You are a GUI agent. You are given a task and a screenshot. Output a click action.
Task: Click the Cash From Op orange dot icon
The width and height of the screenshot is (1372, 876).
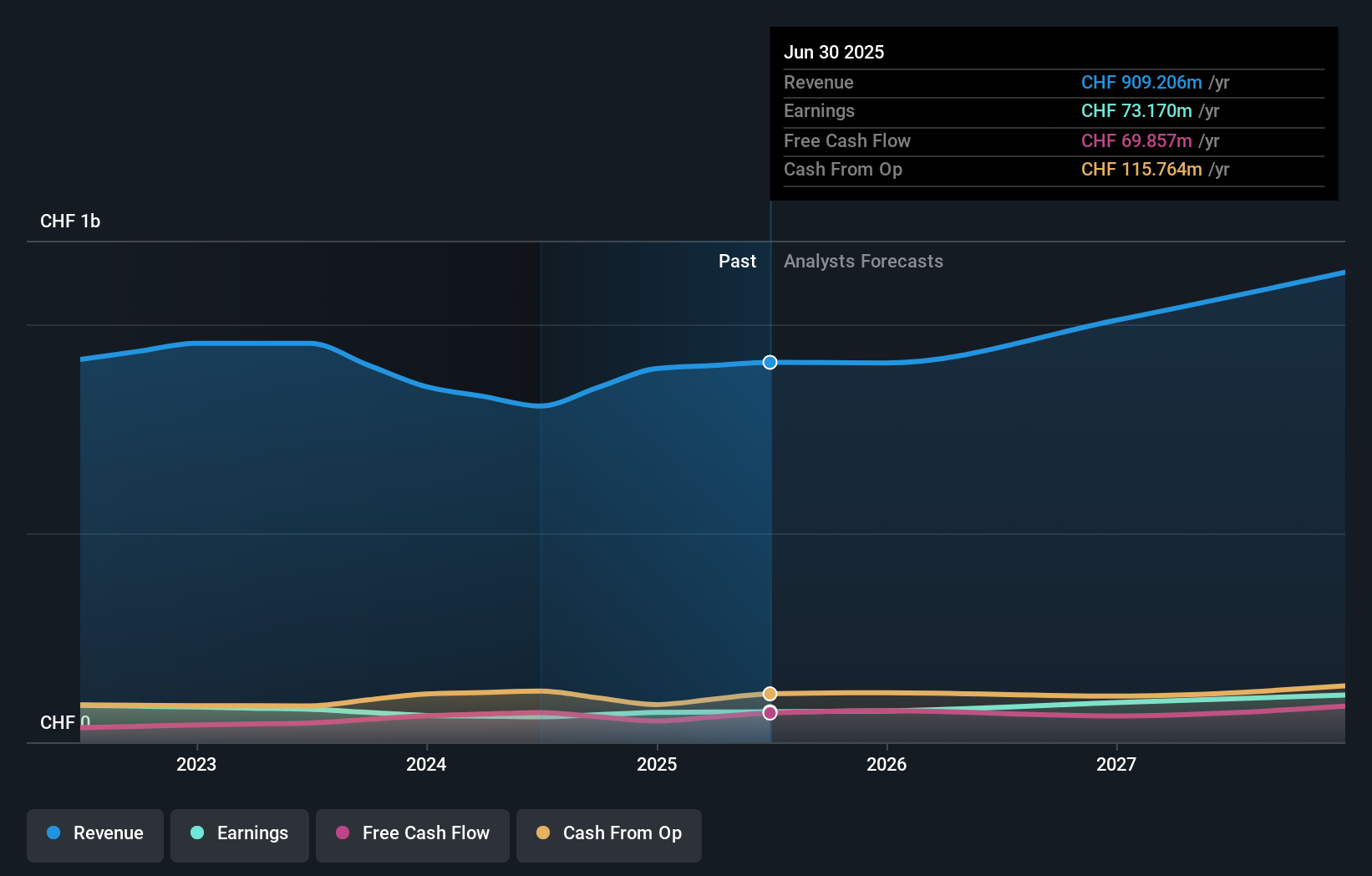543,833
